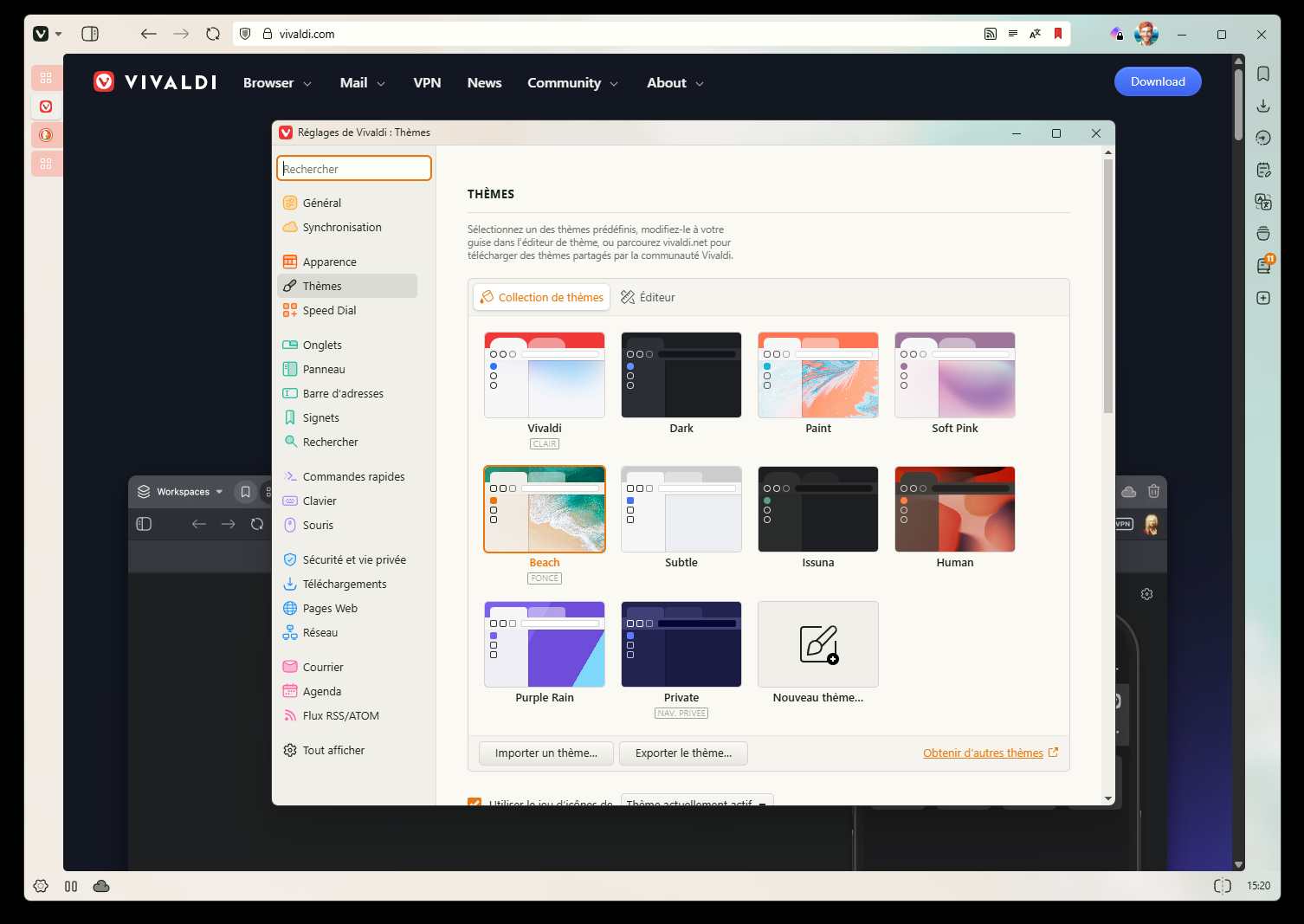
Task: Click the Rechercher settings search field
Action: pyautogui.click(x=354, y=168)
